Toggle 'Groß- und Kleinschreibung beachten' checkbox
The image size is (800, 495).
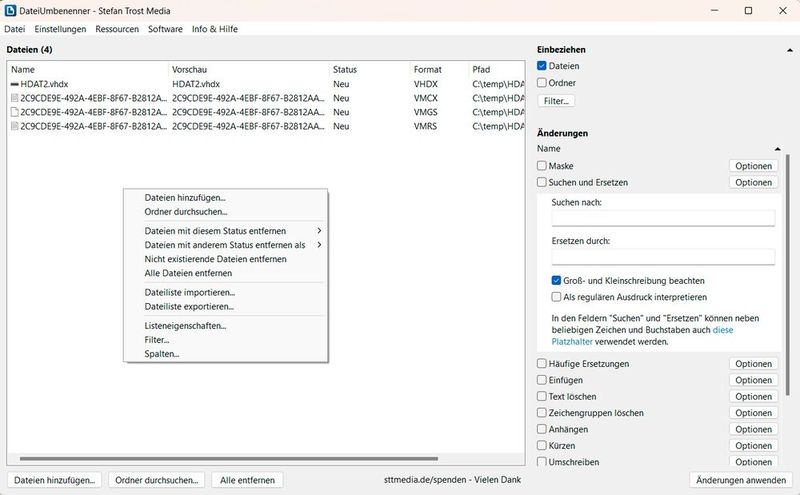pyautogui.click(x=556, y=281)
